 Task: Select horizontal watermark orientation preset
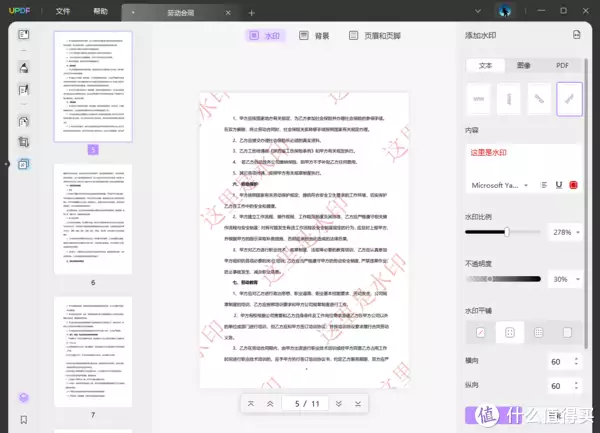click(x=478, y=99)
